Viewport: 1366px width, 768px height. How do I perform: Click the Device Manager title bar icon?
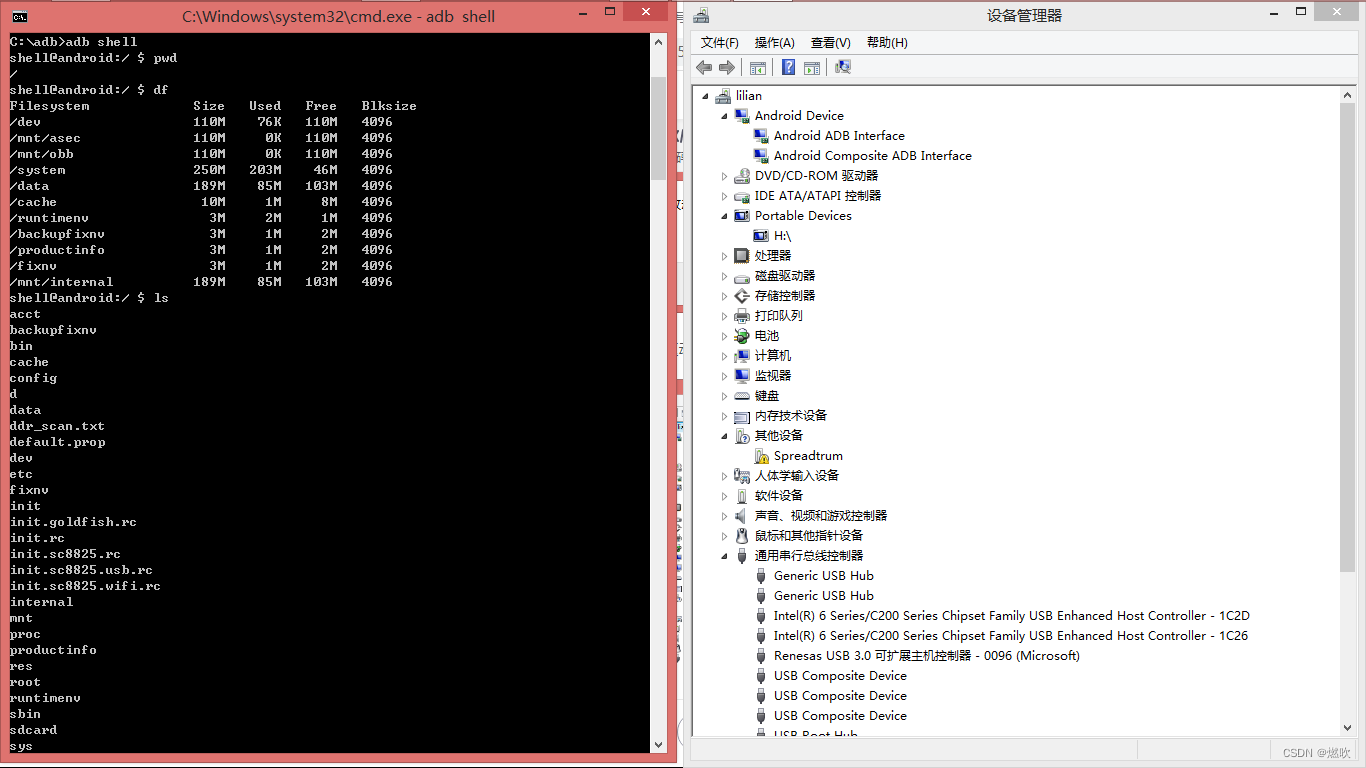click(701, 15)
